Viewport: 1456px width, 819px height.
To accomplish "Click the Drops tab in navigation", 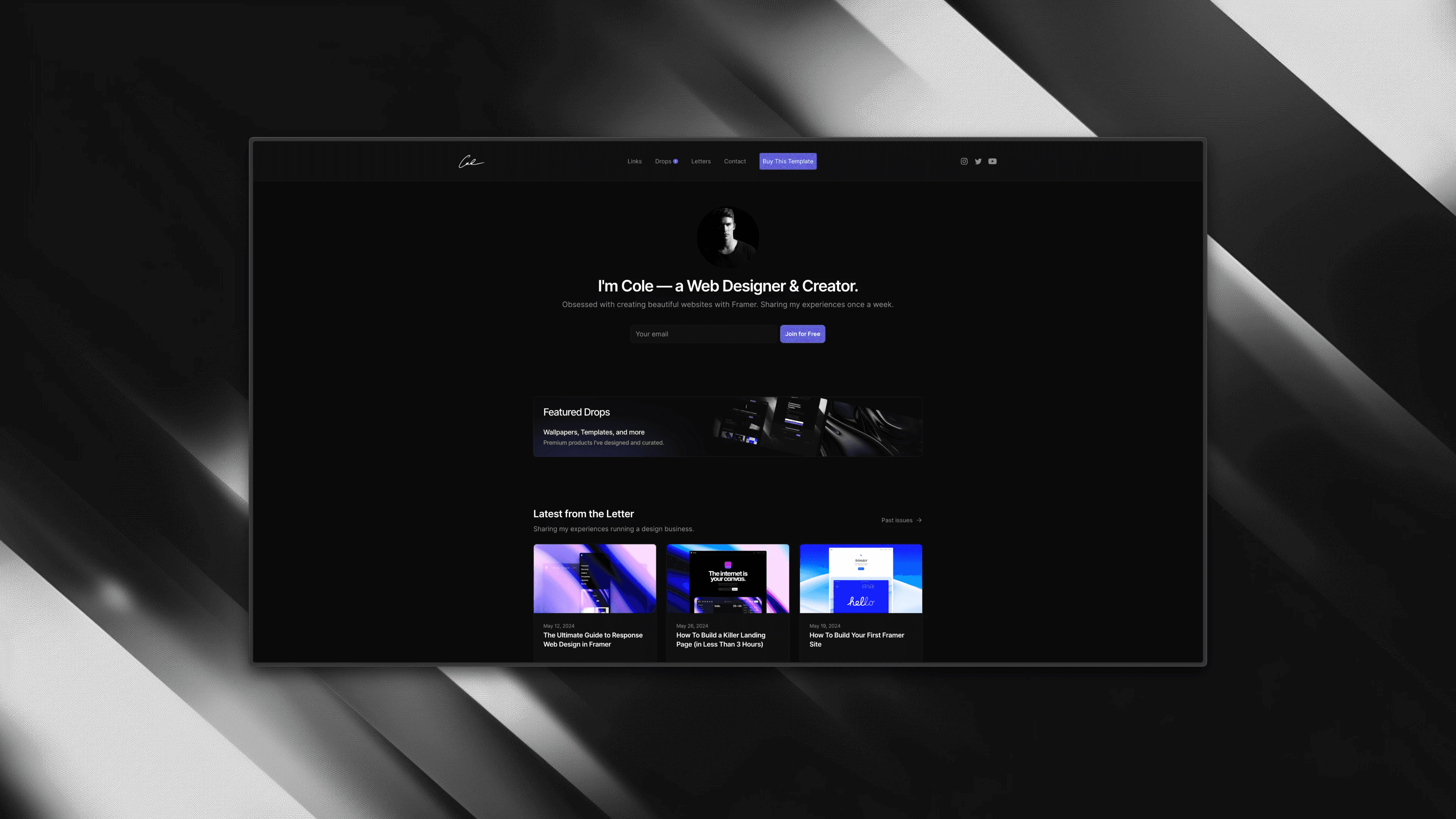I will (665, 161).
